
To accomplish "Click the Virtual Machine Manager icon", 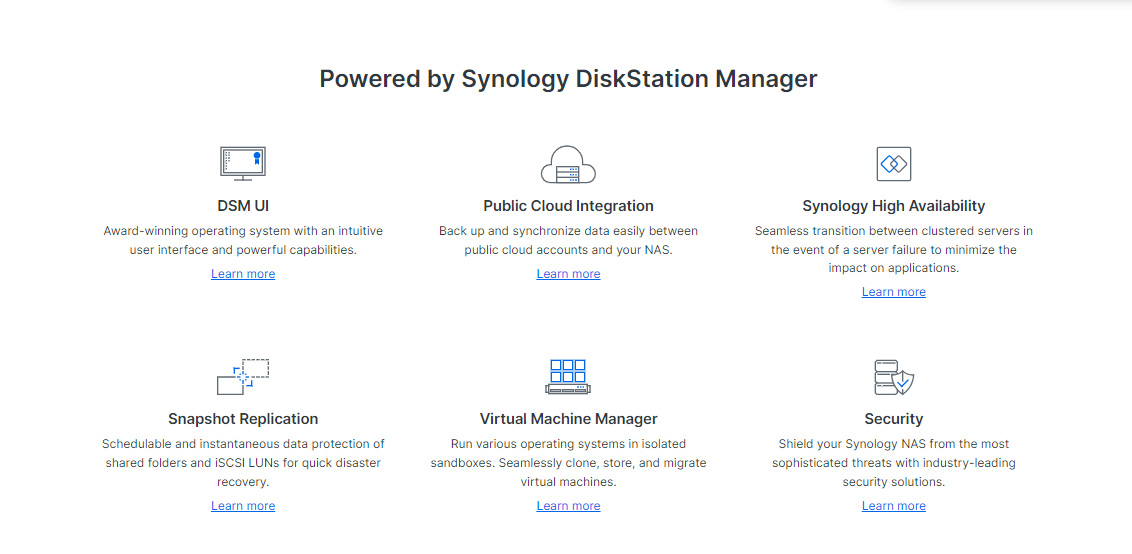I will click(568, 377).
